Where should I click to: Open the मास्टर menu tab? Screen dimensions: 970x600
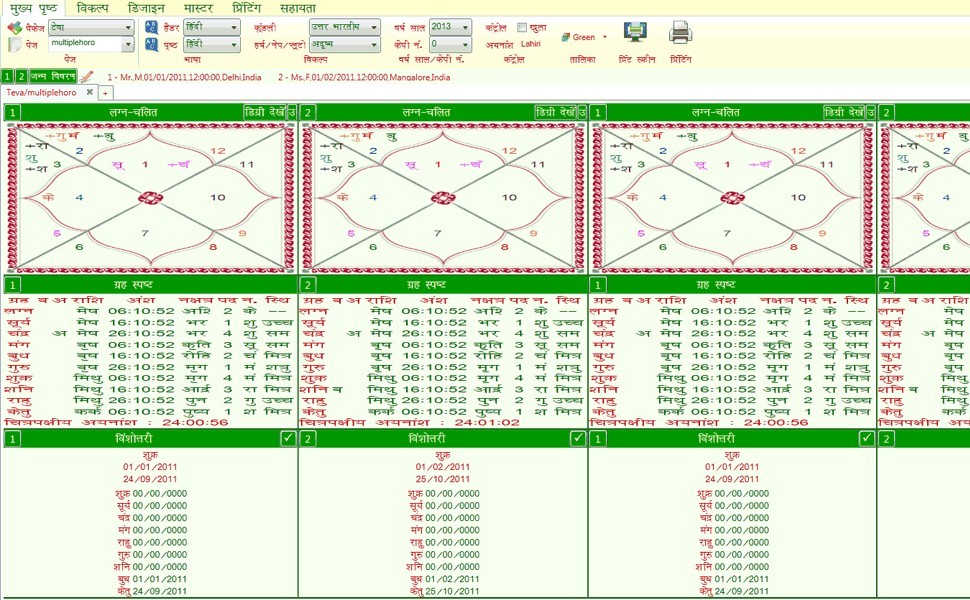click(x=199, y=8)
